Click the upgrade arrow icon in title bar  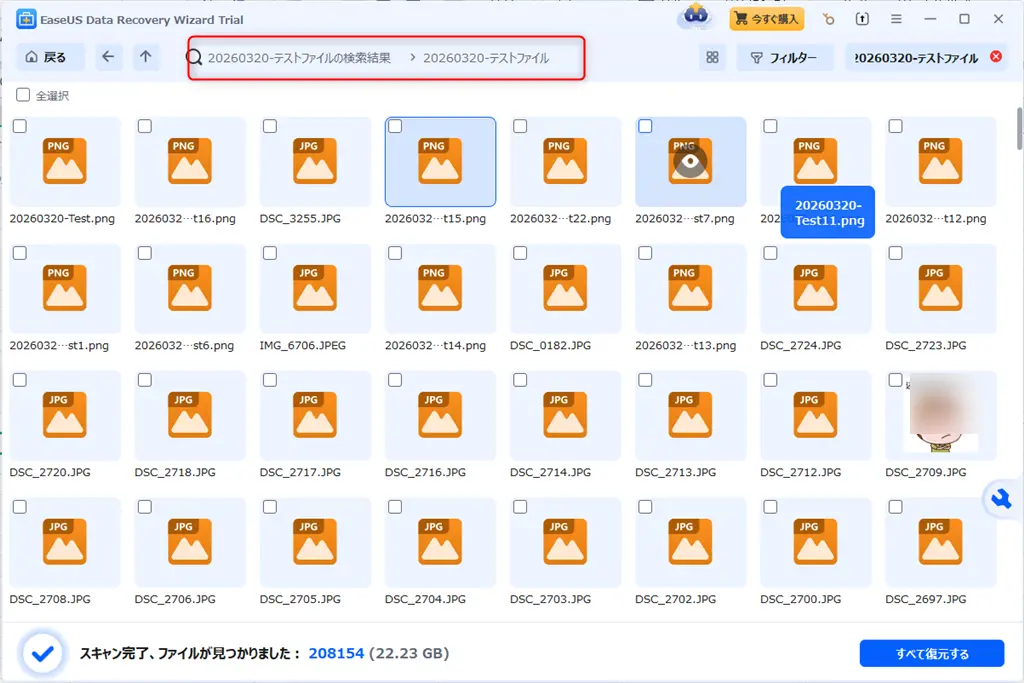tap(862, 19)
